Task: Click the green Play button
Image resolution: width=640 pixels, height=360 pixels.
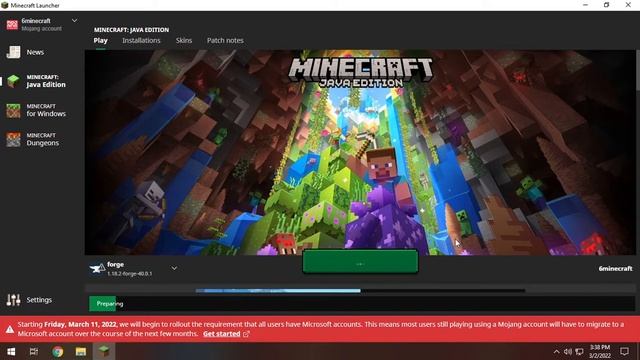Action: pyautogui.click(x=360, y=262)
